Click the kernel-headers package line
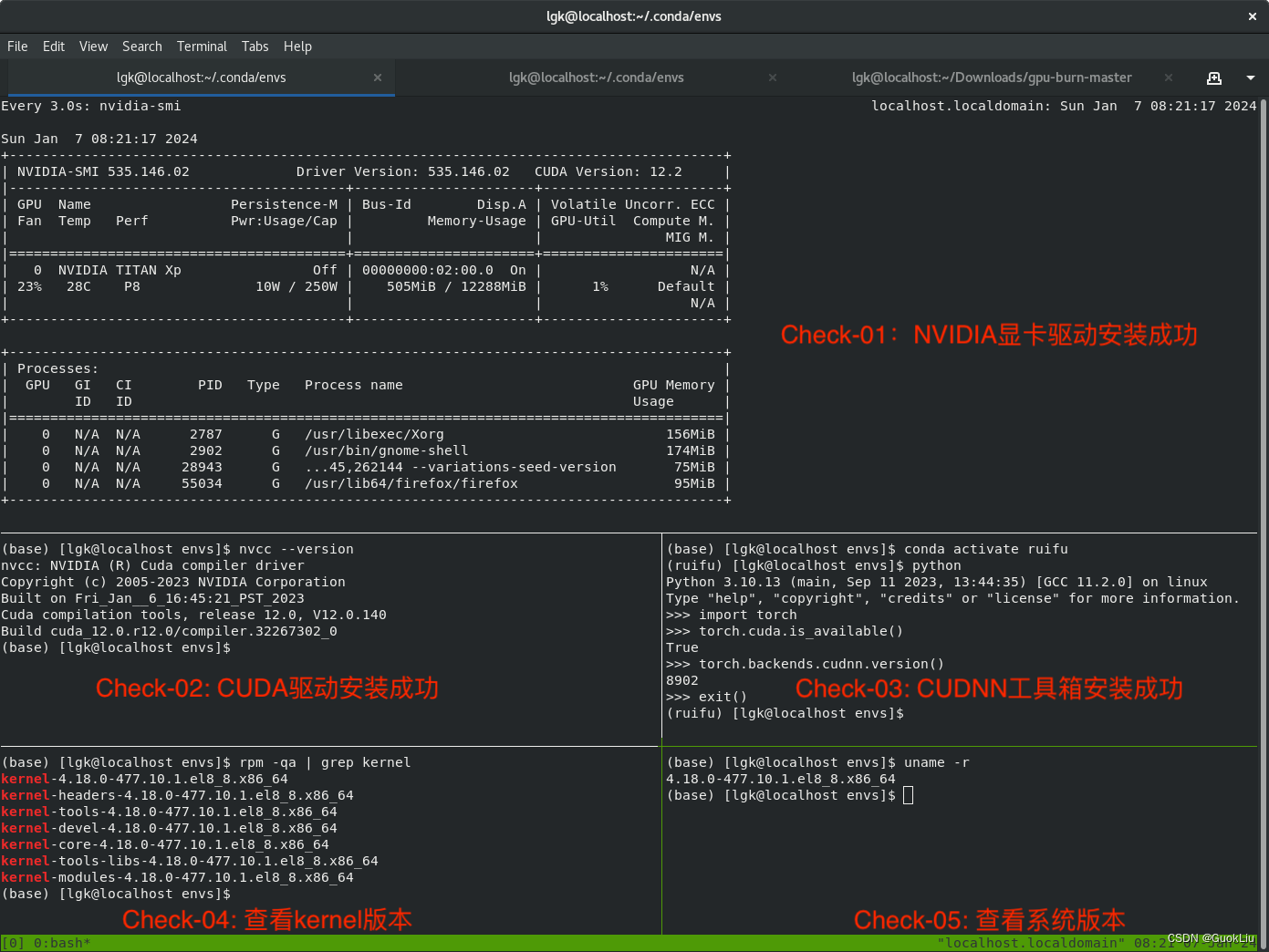 [177, 795]
